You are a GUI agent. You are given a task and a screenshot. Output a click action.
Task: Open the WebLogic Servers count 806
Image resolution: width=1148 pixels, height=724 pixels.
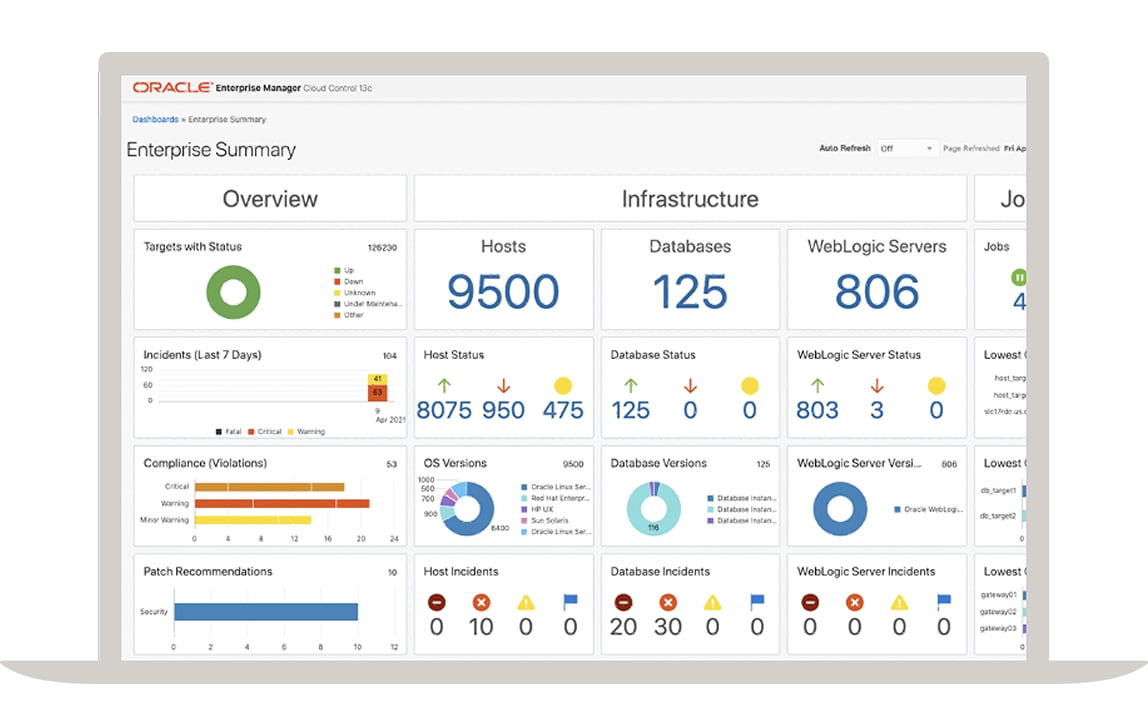coord(876,291)
